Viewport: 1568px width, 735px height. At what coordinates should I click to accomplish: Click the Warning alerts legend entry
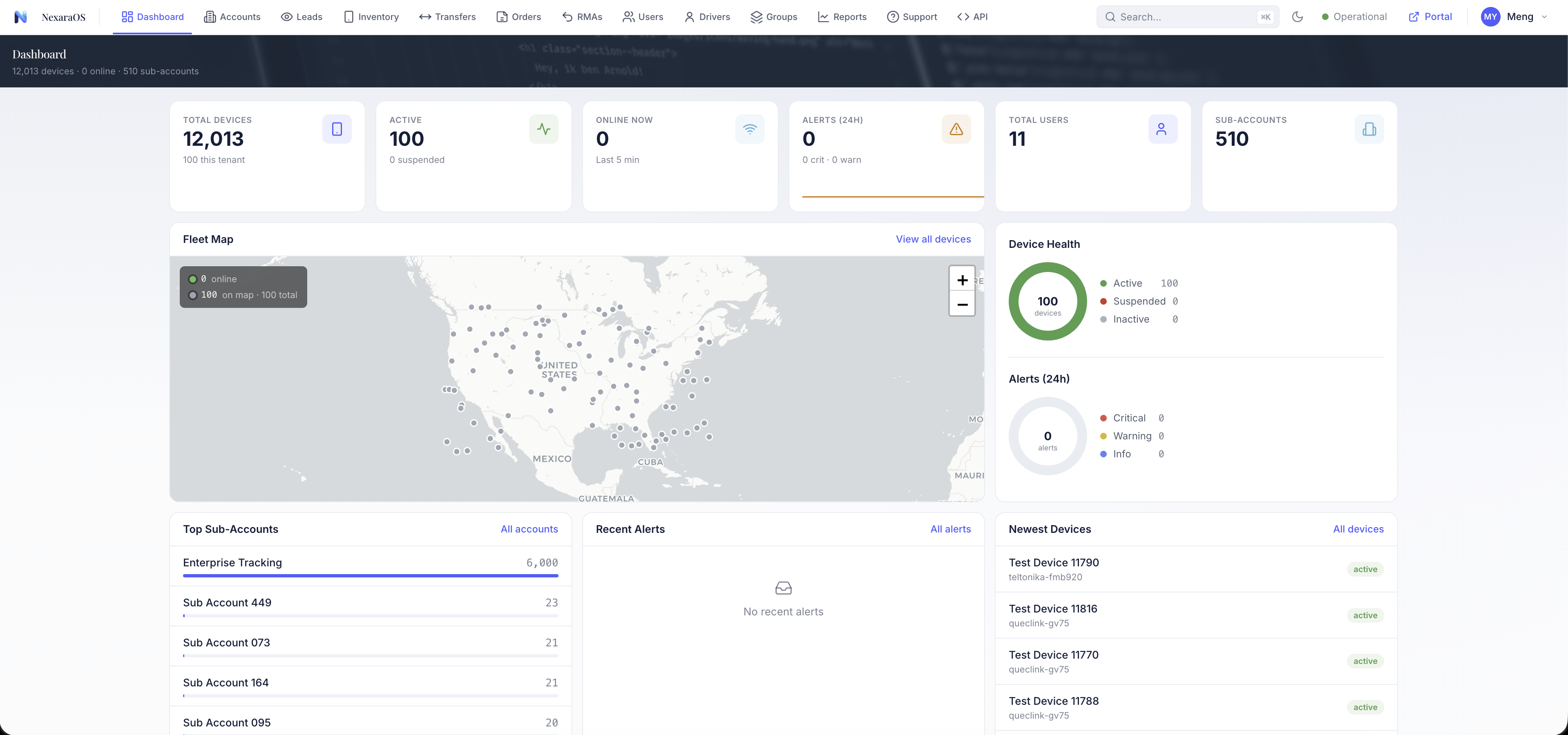click(1132, 436)
